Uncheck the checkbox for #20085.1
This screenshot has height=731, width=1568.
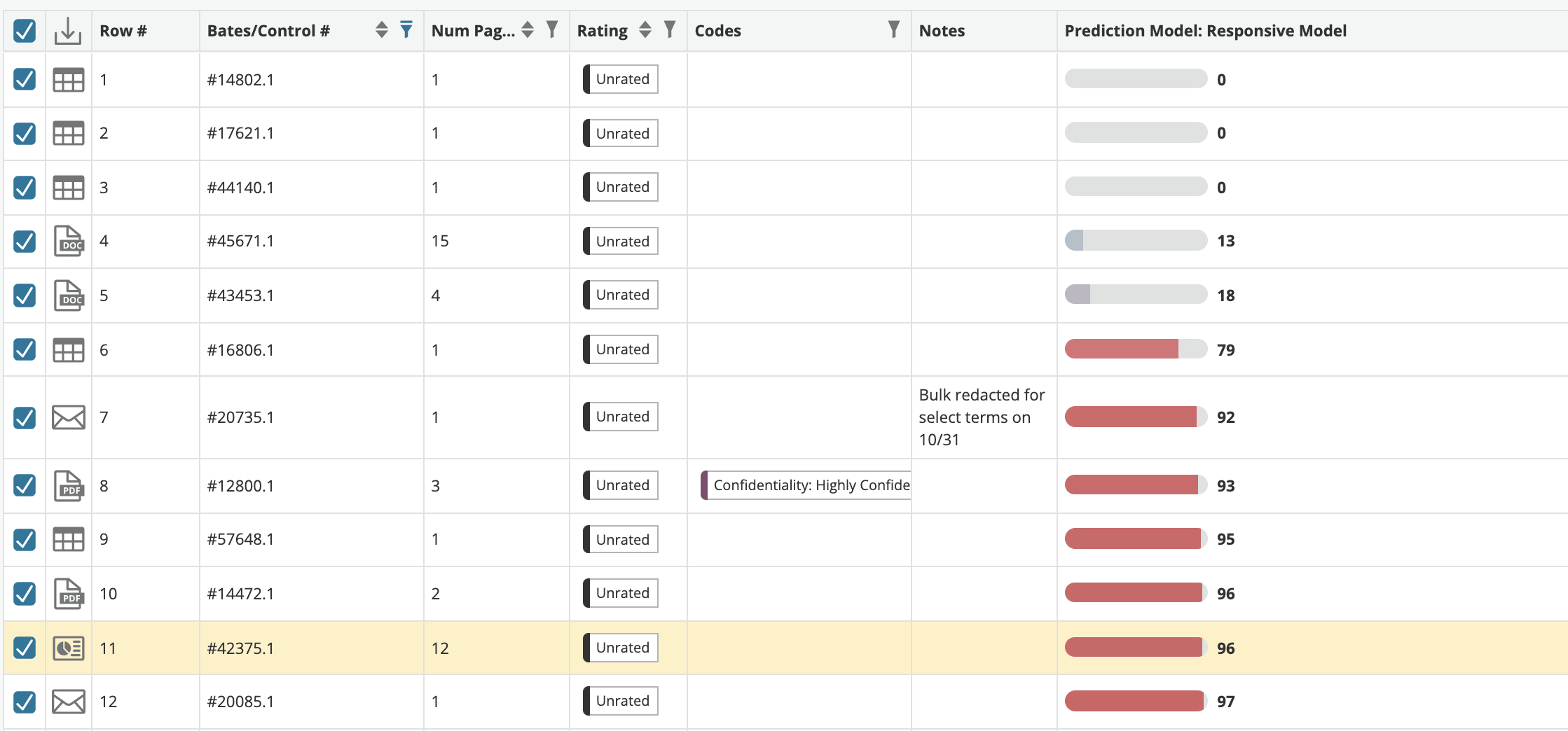(x=25, y=702)
